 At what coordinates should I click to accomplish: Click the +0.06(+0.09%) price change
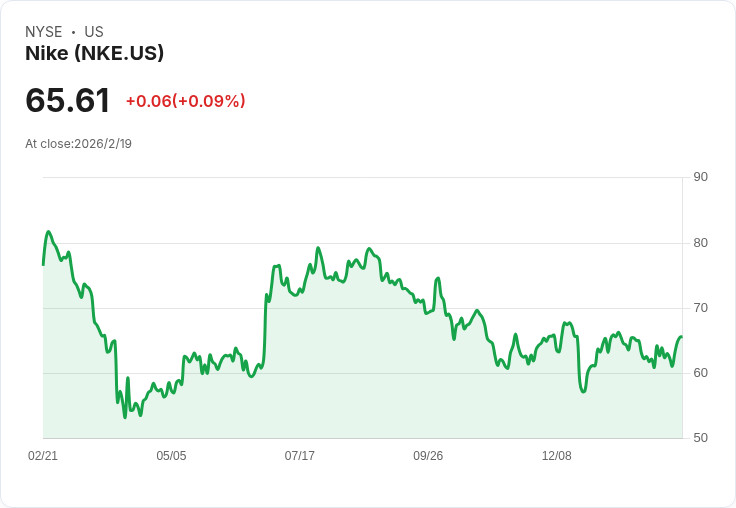pos(185,101)
